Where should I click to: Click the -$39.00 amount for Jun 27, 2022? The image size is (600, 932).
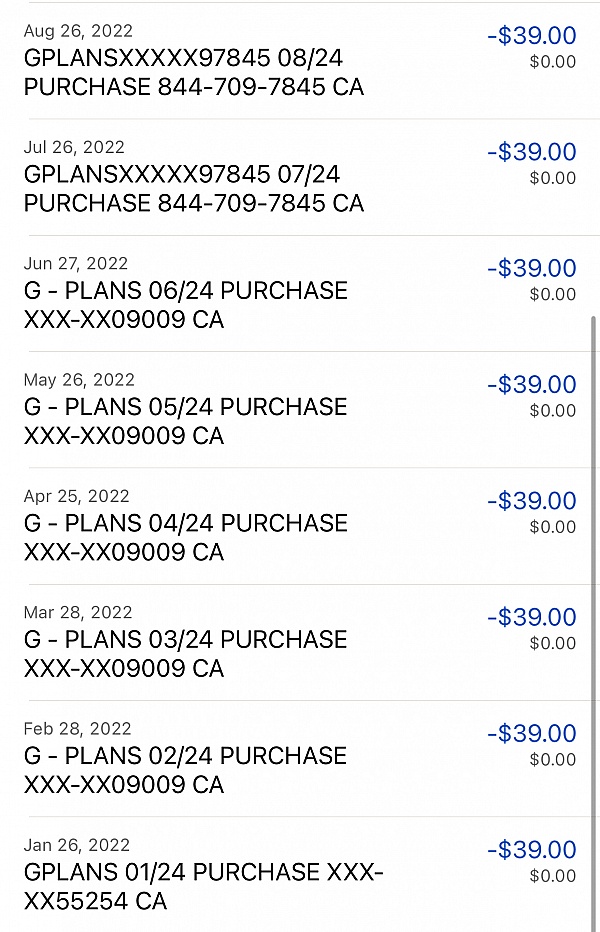(x=531, y=268)
